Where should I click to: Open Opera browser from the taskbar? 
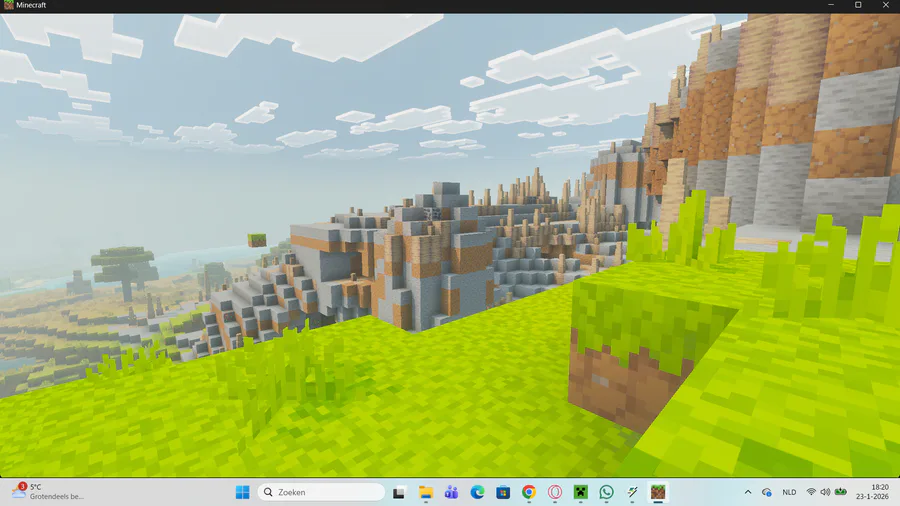tap(554, 492)
